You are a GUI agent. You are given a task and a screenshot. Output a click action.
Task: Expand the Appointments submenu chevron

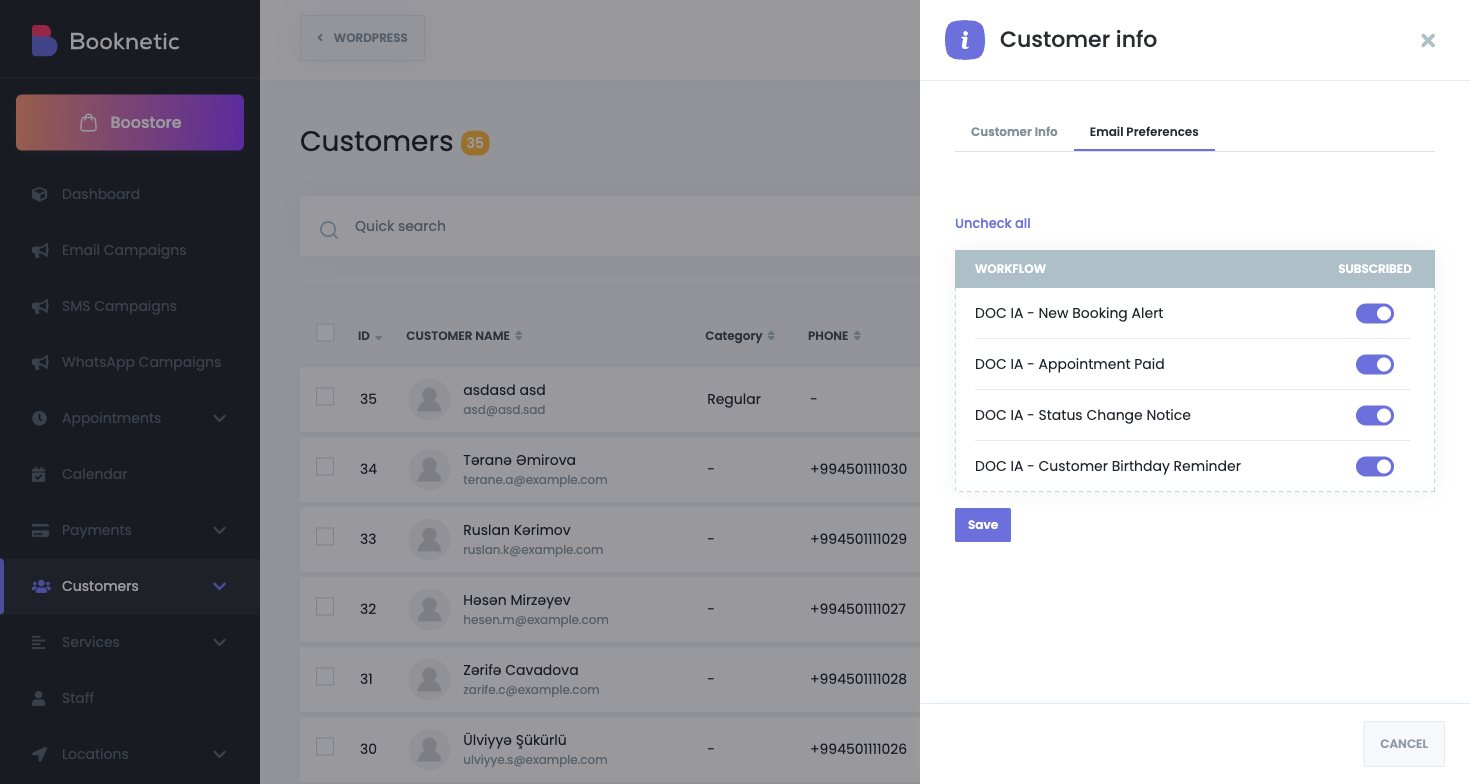coord(220,418)
